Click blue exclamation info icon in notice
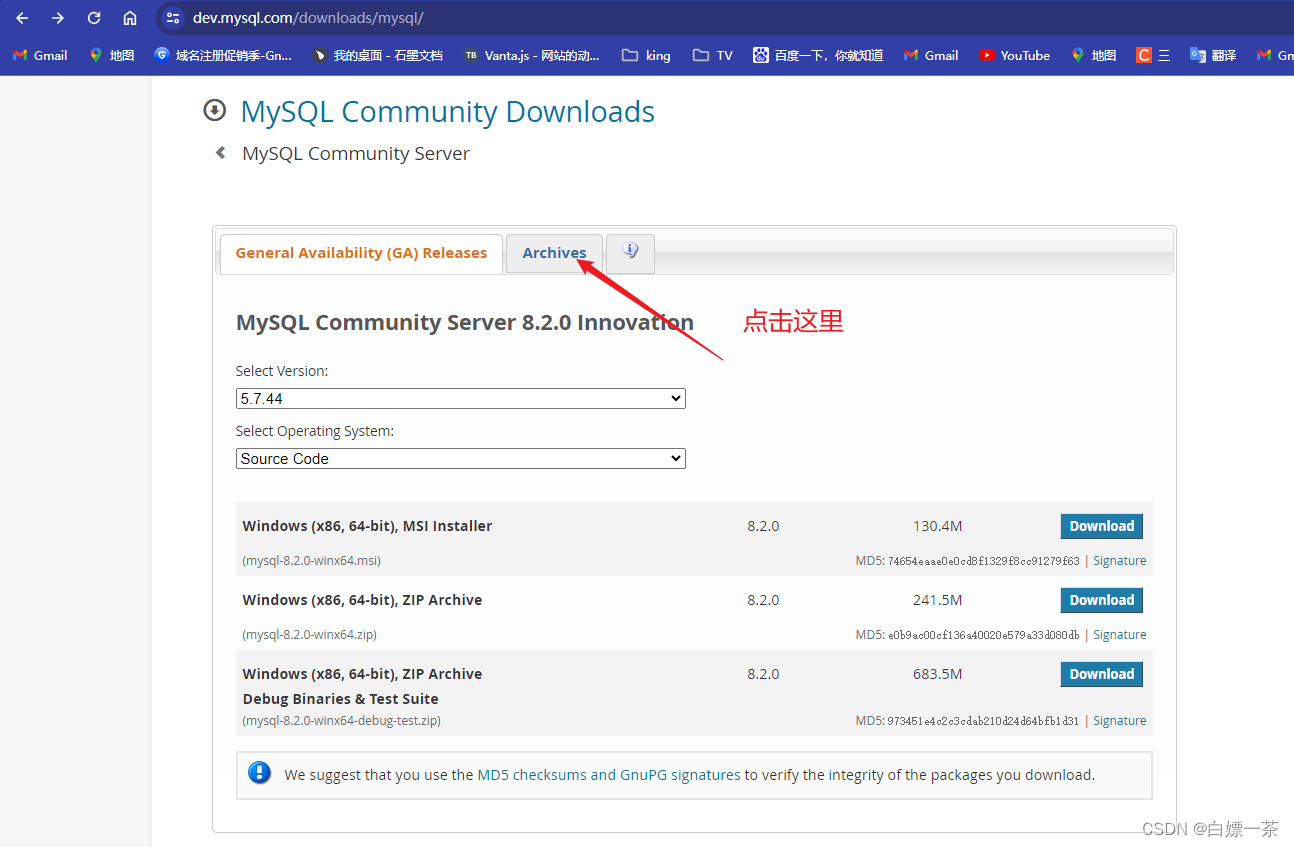Viewport: 1294px width, 847px height. pyautogui.click(x=260, y=773)
